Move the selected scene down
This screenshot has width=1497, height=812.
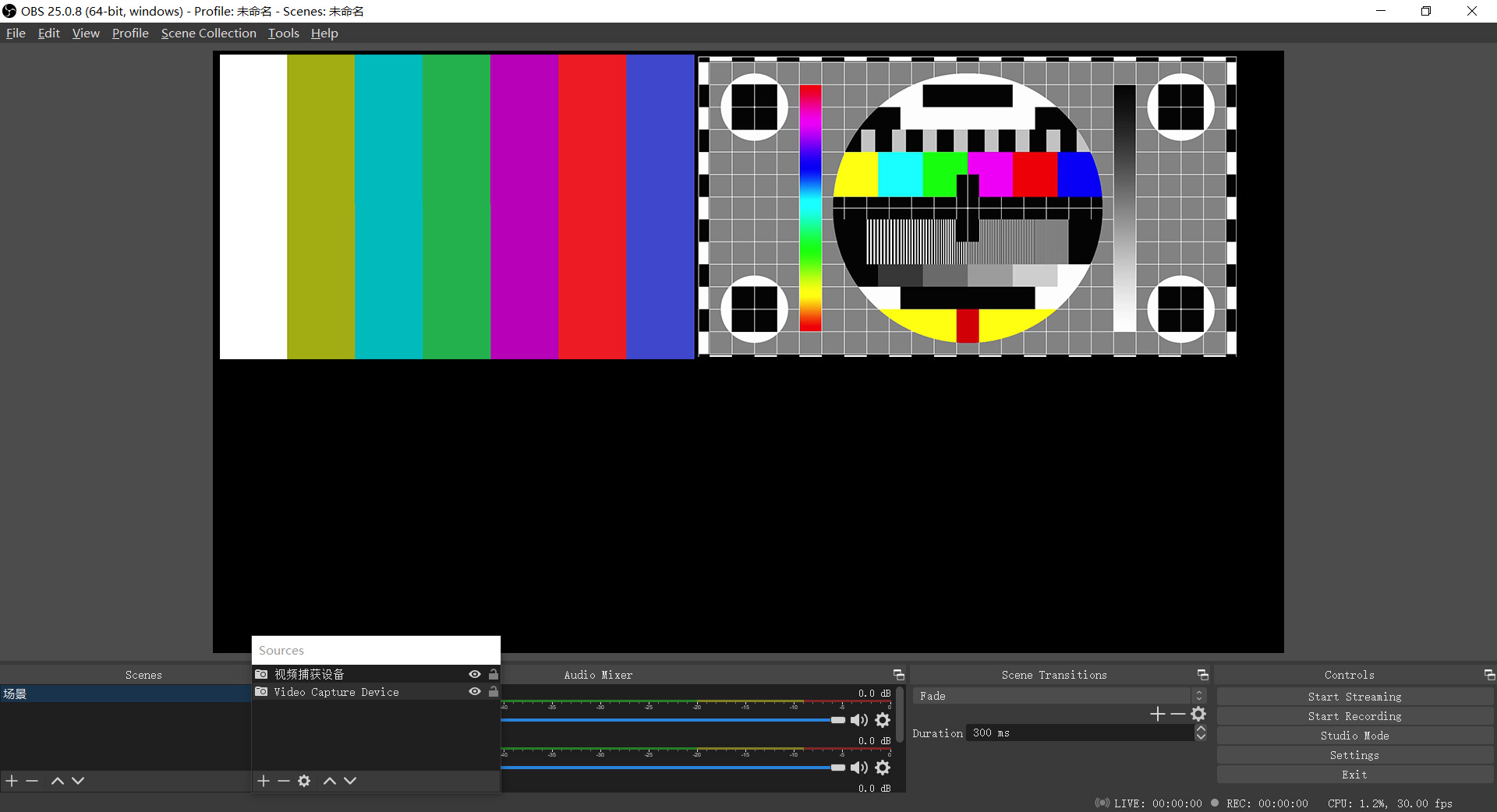(78, 781)
